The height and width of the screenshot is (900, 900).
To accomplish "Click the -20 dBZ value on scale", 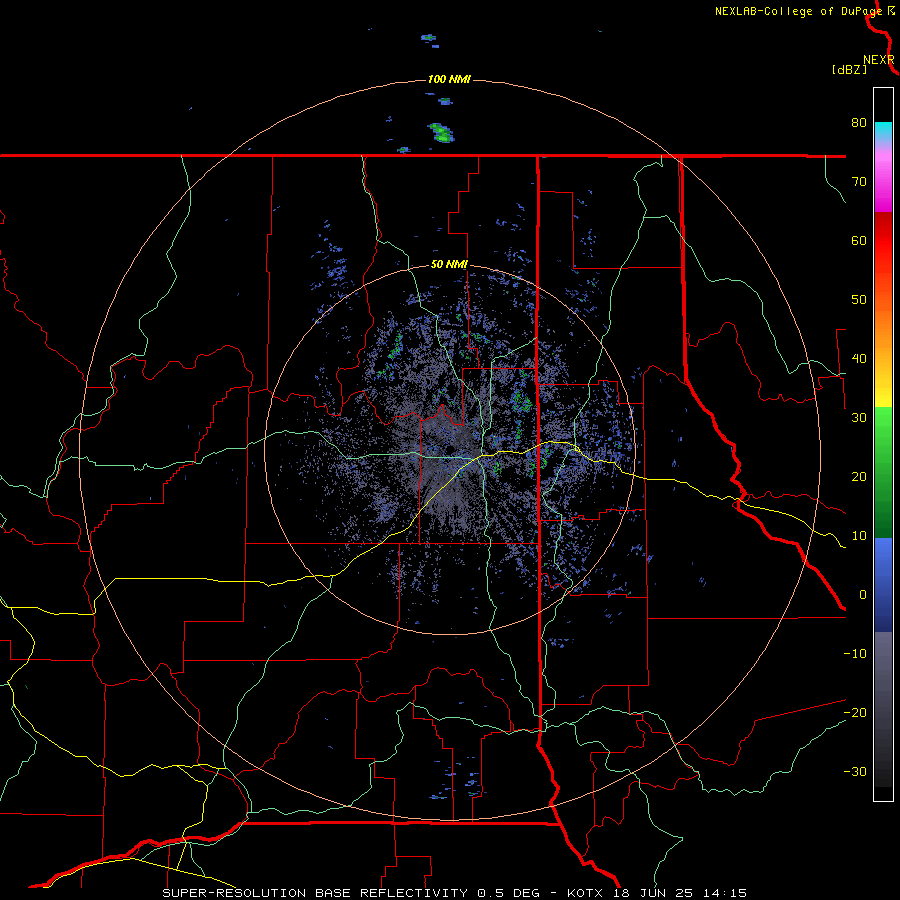I will point(855,713).
